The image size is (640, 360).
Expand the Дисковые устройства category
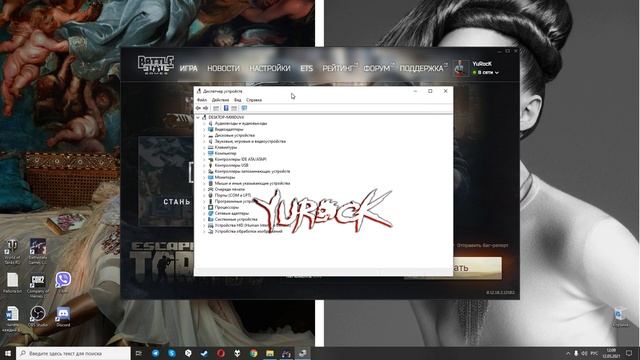pyautogui.click(x=204, y=136)
